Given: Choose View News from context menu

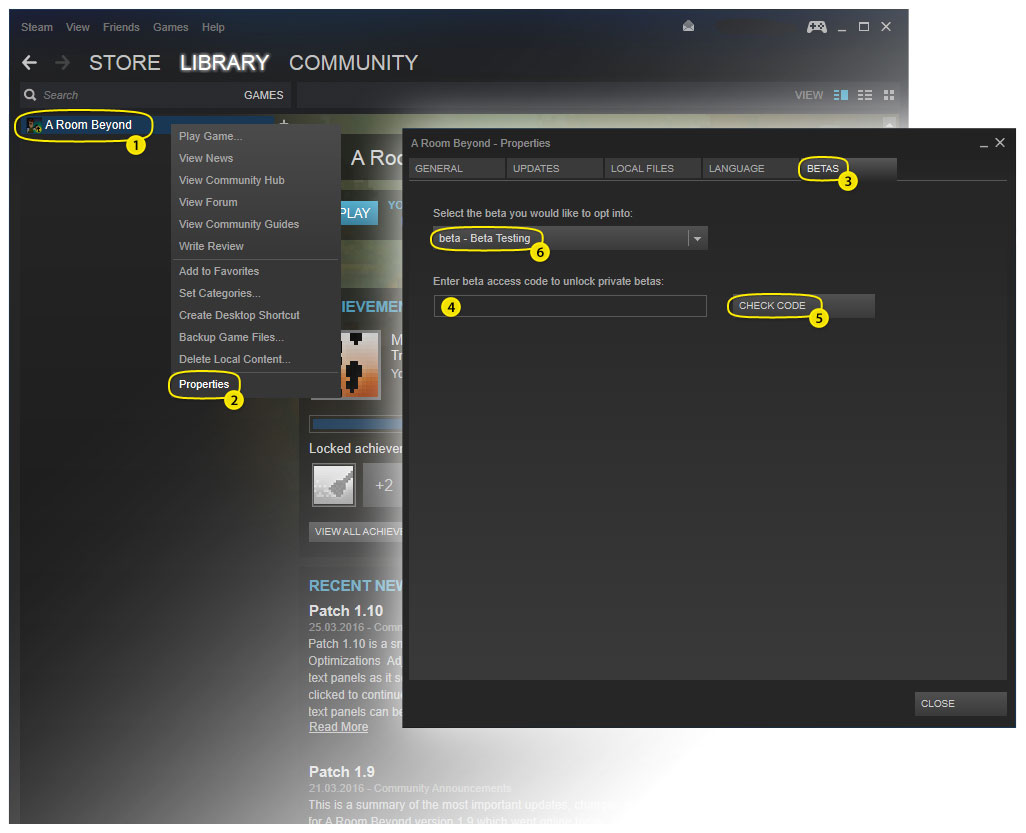Looking at the screenshot, I should [255, 158].
